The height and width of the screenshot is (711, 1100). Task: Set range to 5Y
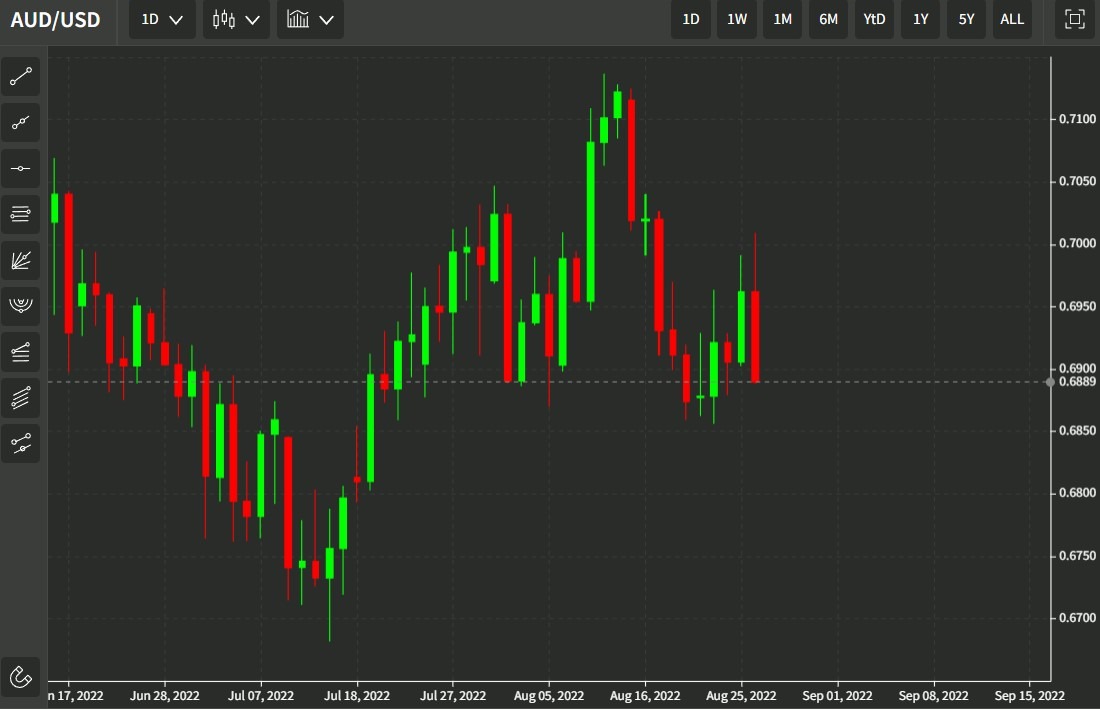coord(966,20)
